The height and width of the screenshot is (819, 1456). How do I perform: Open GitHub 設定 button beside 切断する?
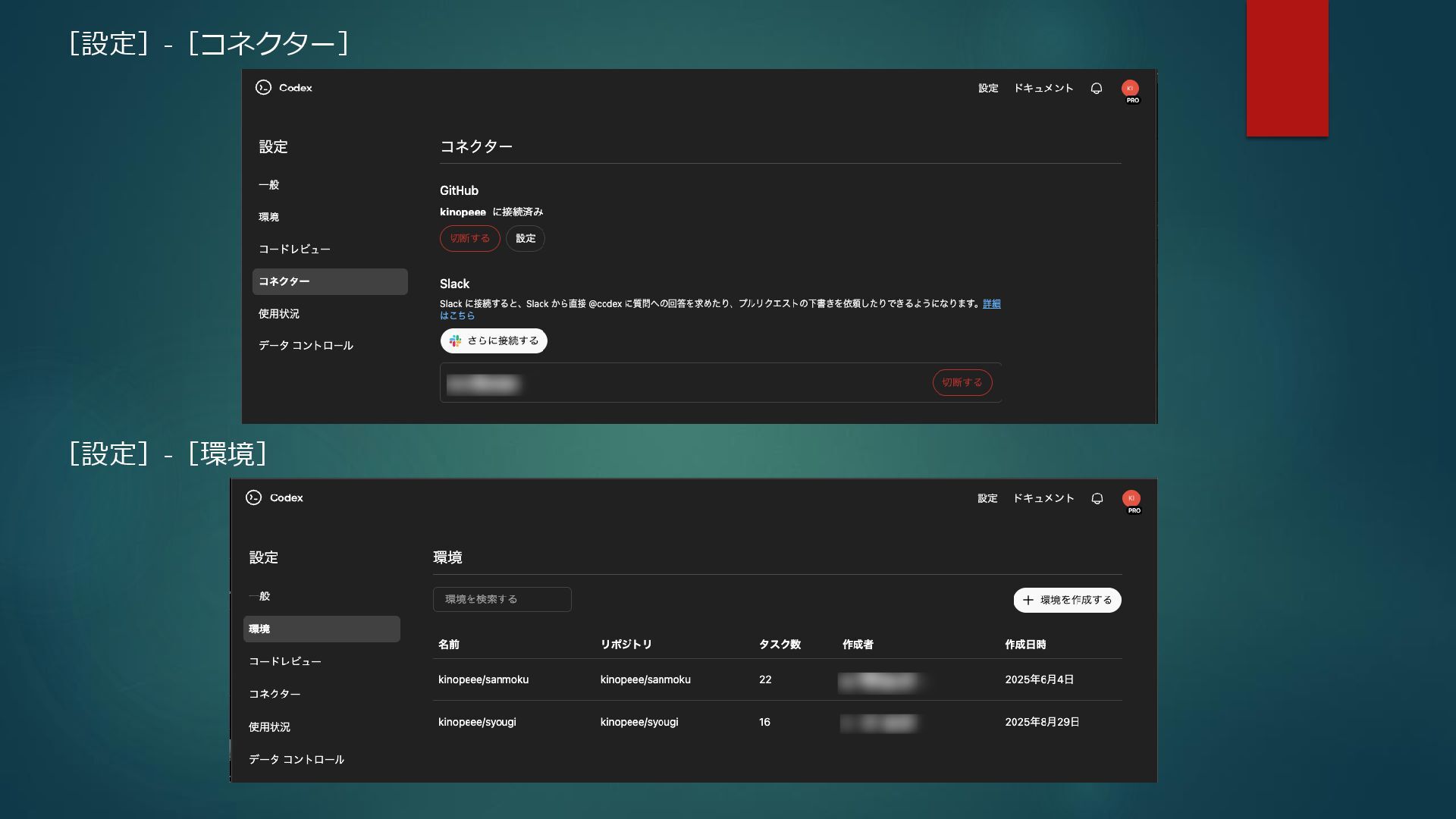point(526,239)
